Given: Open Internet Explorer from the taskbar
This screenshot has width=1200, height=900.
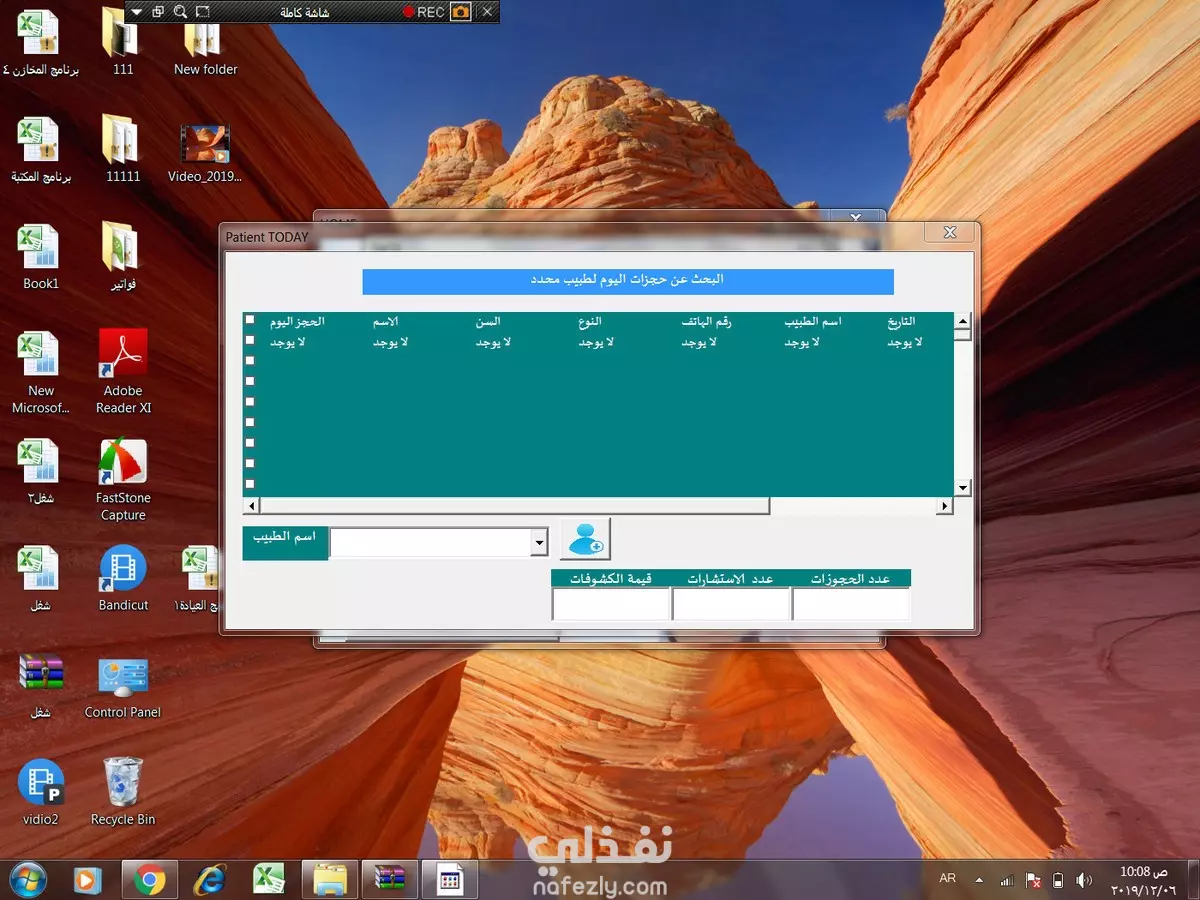Looking at the screenshot, I should (x=209, y=879).
